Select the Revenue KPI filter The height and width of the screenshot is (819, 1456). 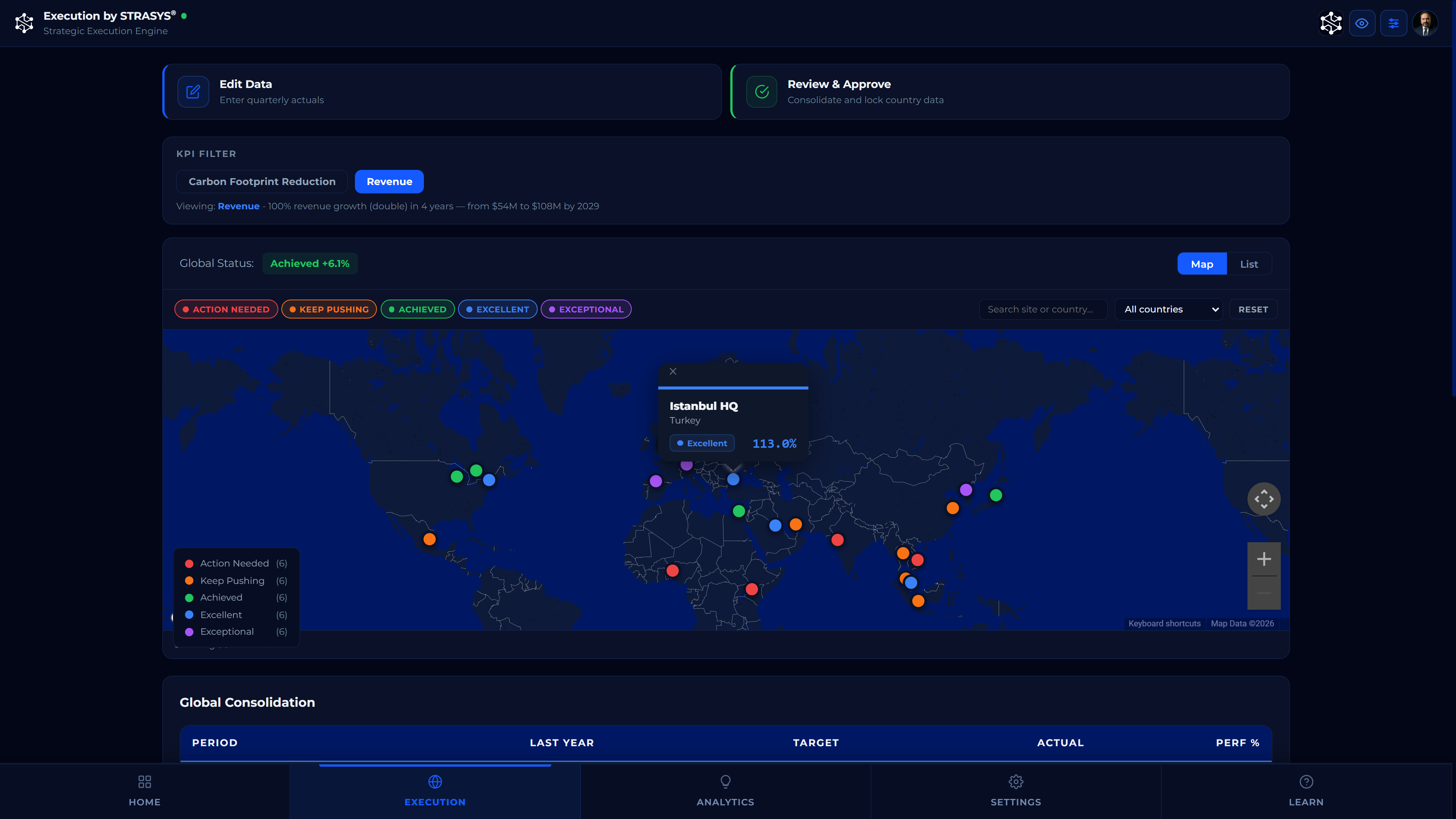click(389, 182)
